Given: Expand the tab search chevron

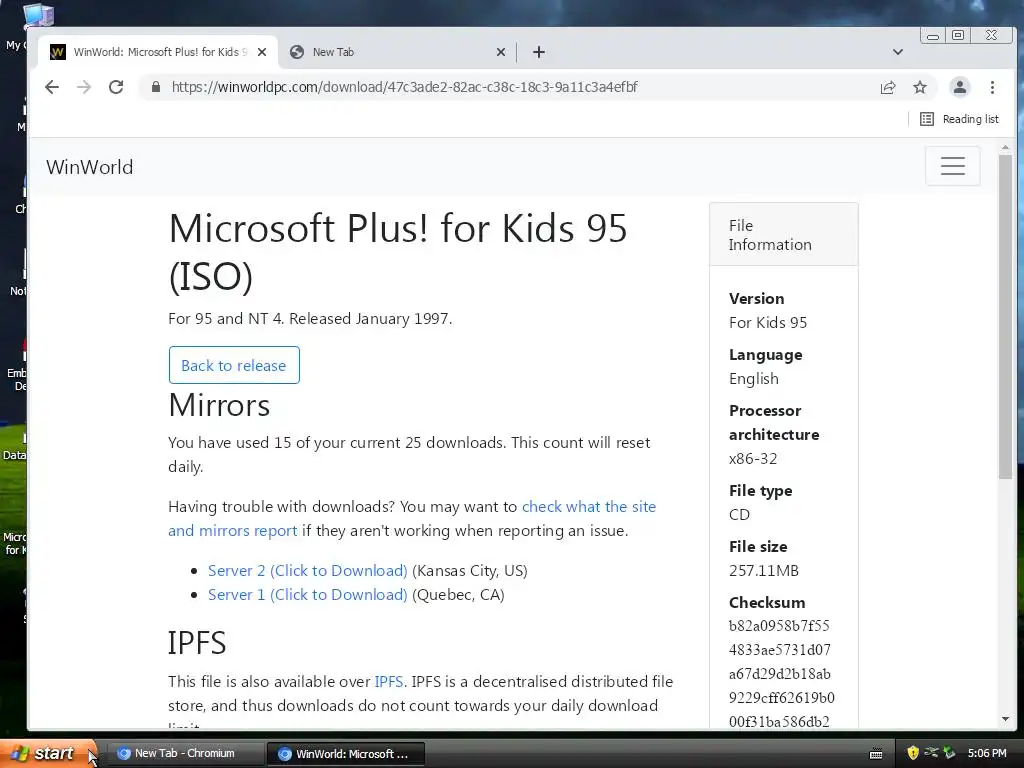Looking at the screenshot, I should click(x=898, y=52).
